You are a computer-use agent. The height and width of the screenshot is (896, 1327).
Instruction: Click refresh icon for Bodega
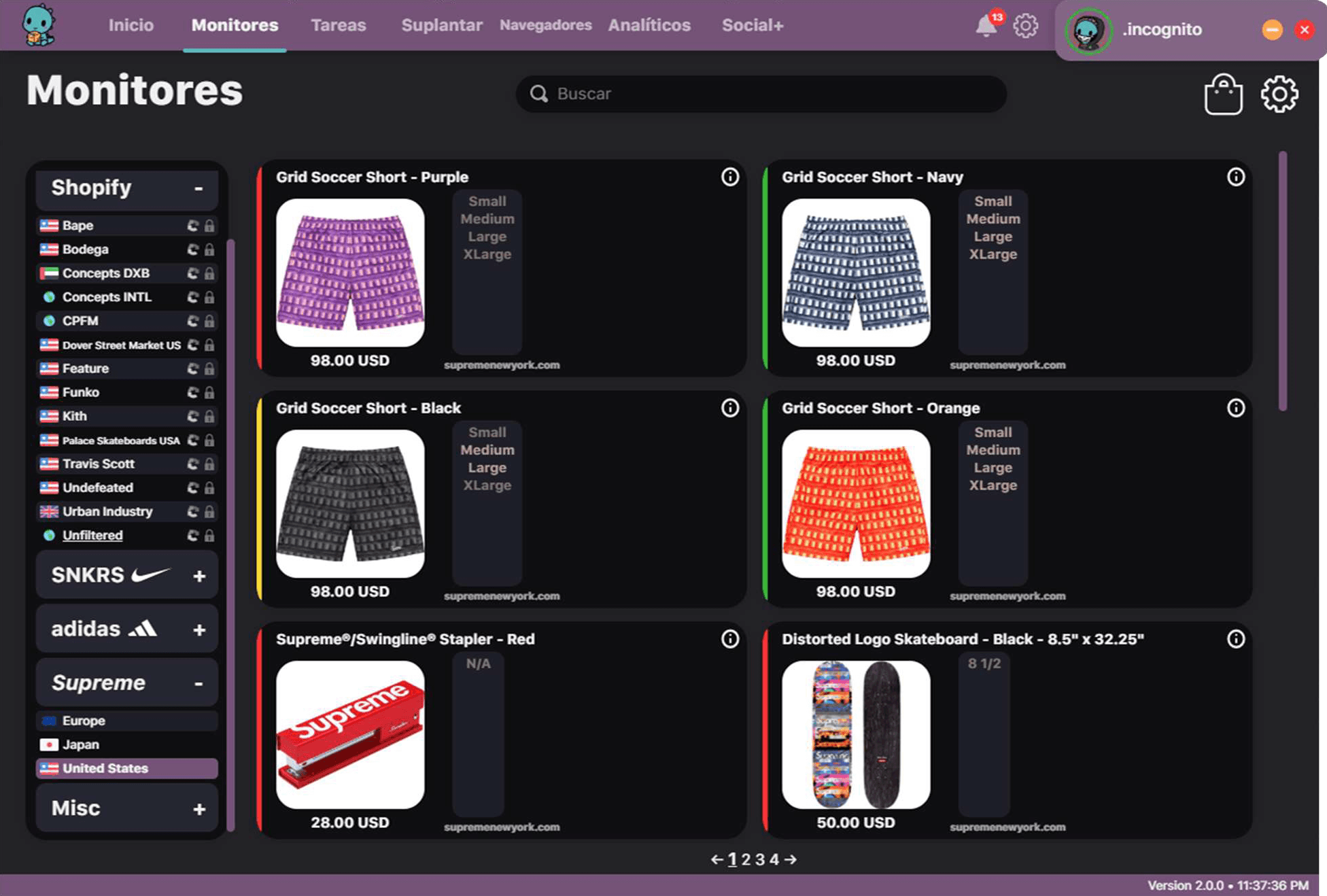193,249
